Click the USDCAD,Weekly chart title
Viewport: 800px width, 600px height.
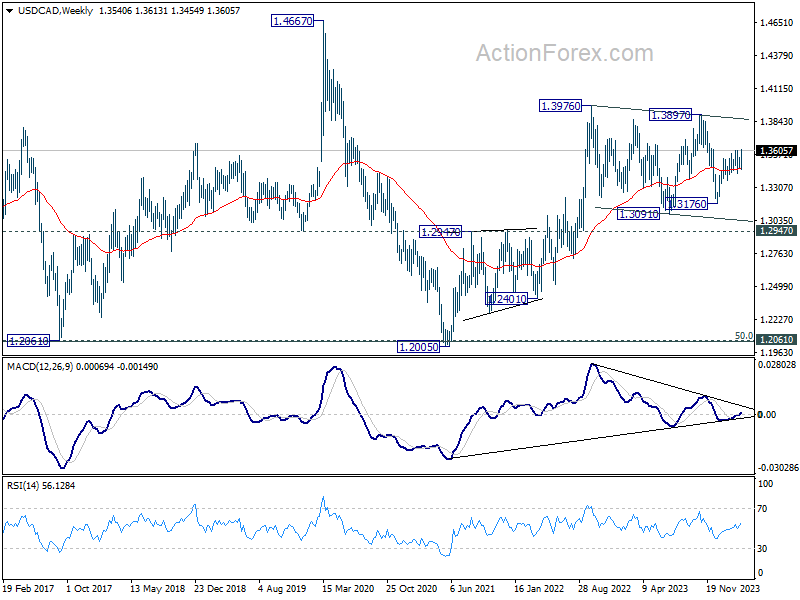pos(56,10)
